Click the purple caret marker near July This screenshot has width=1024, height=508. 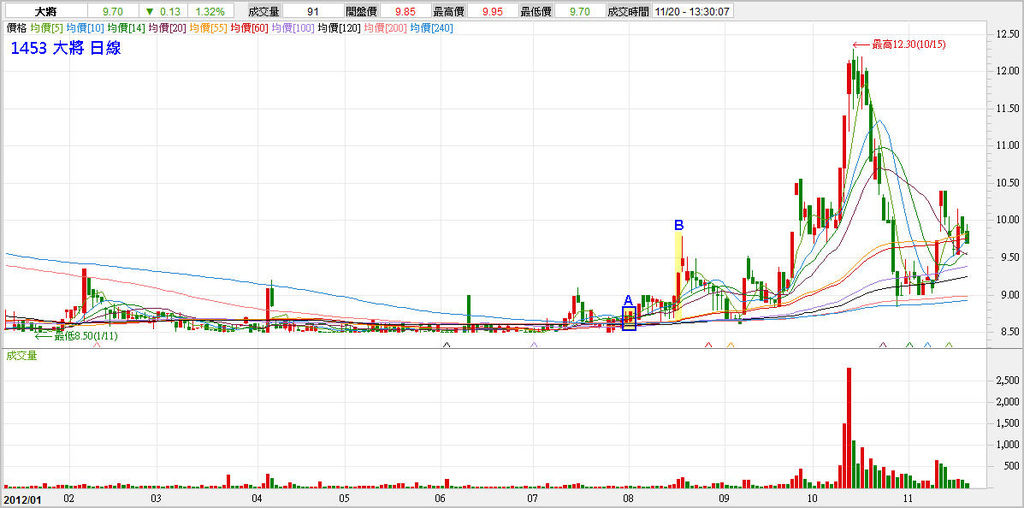pyautogui.click(x=534, y=344)
